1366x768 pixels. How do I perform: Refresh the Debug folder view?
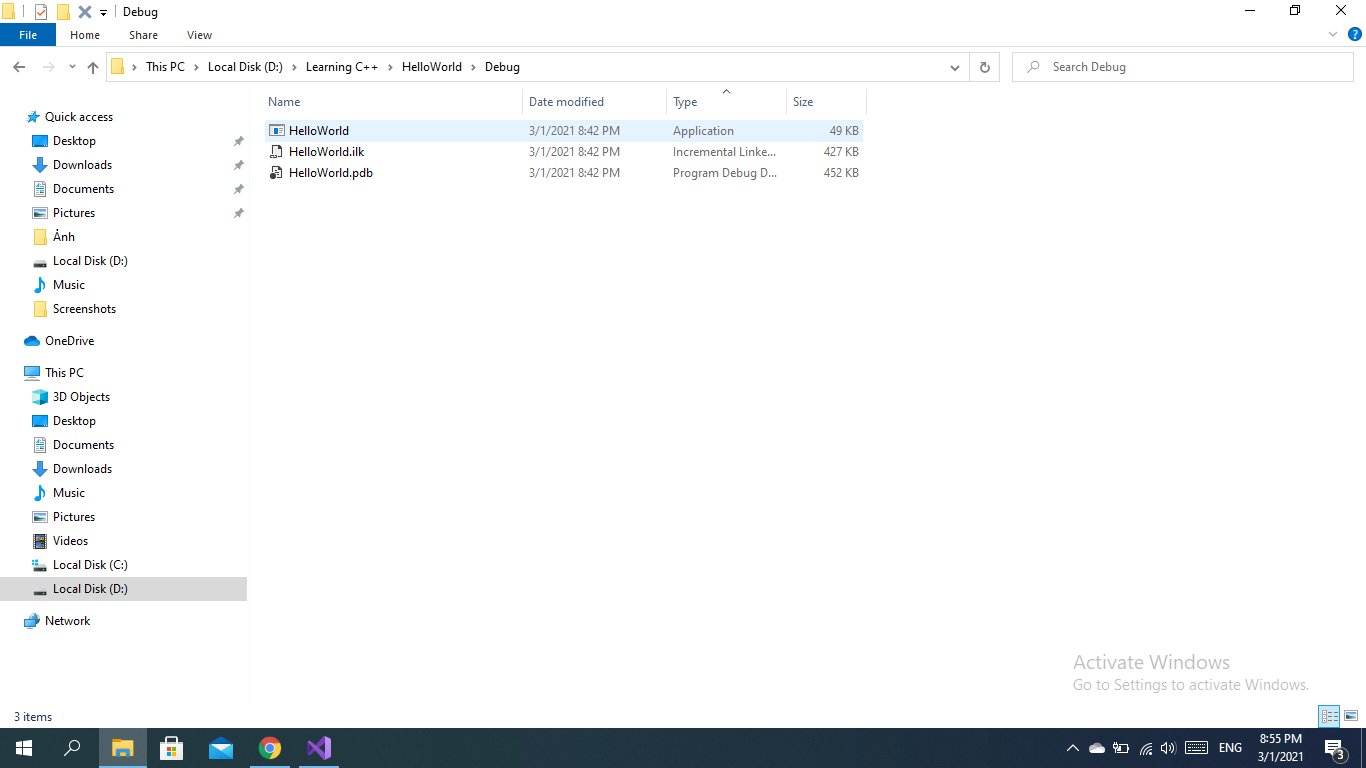coord(984,67)
